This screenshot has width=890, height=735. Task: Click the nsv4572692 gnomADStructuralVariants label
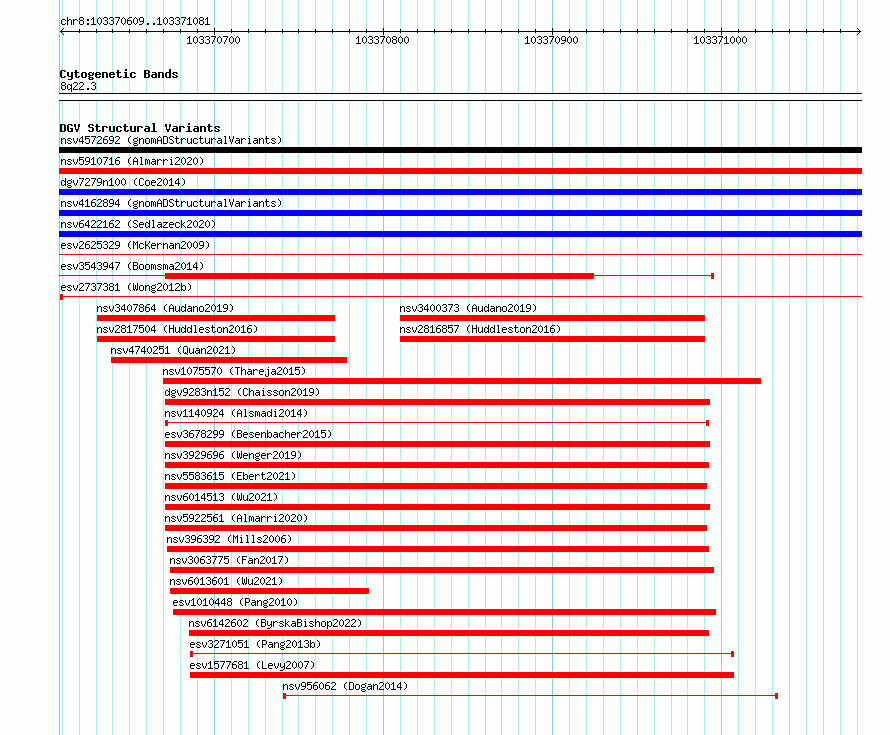coord(171,140)
